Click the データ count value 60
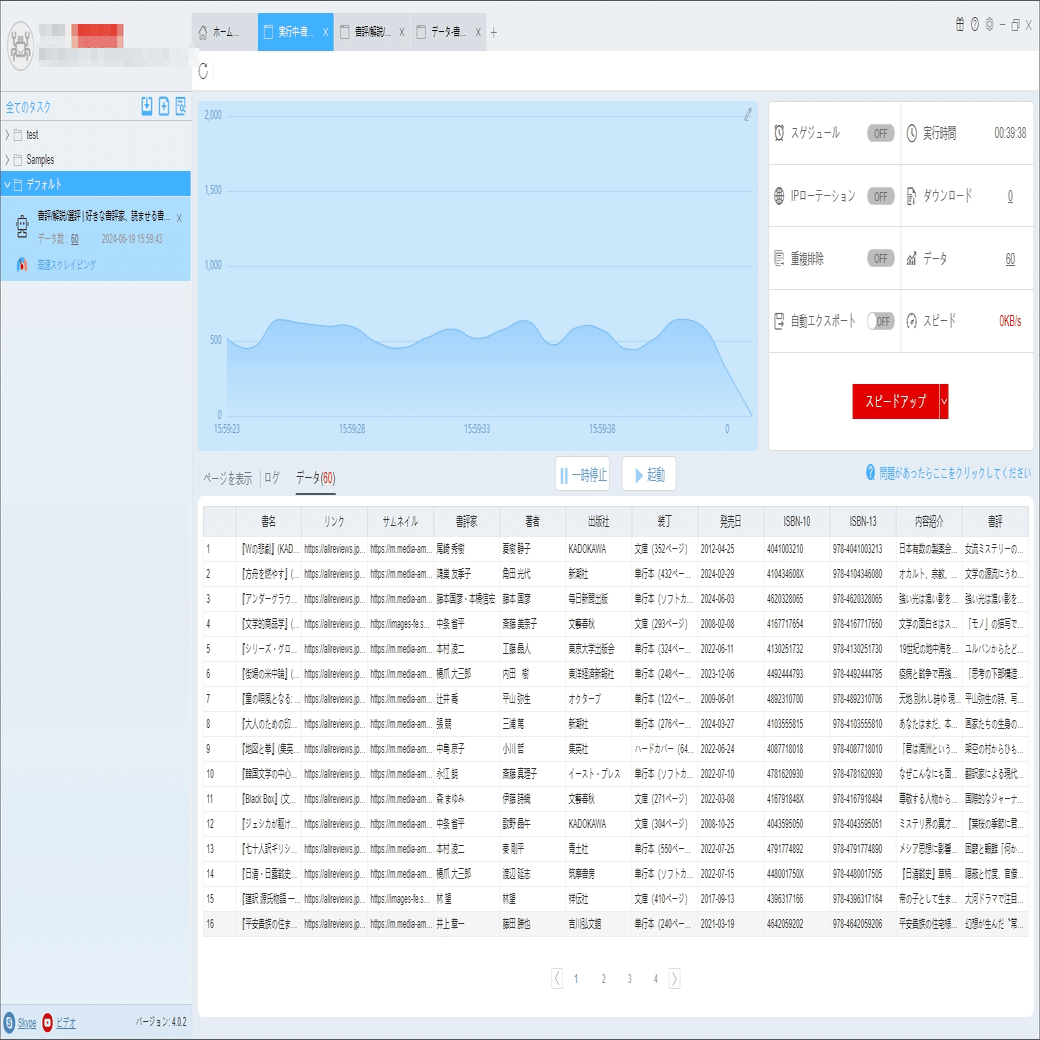 coord(1010,259)
